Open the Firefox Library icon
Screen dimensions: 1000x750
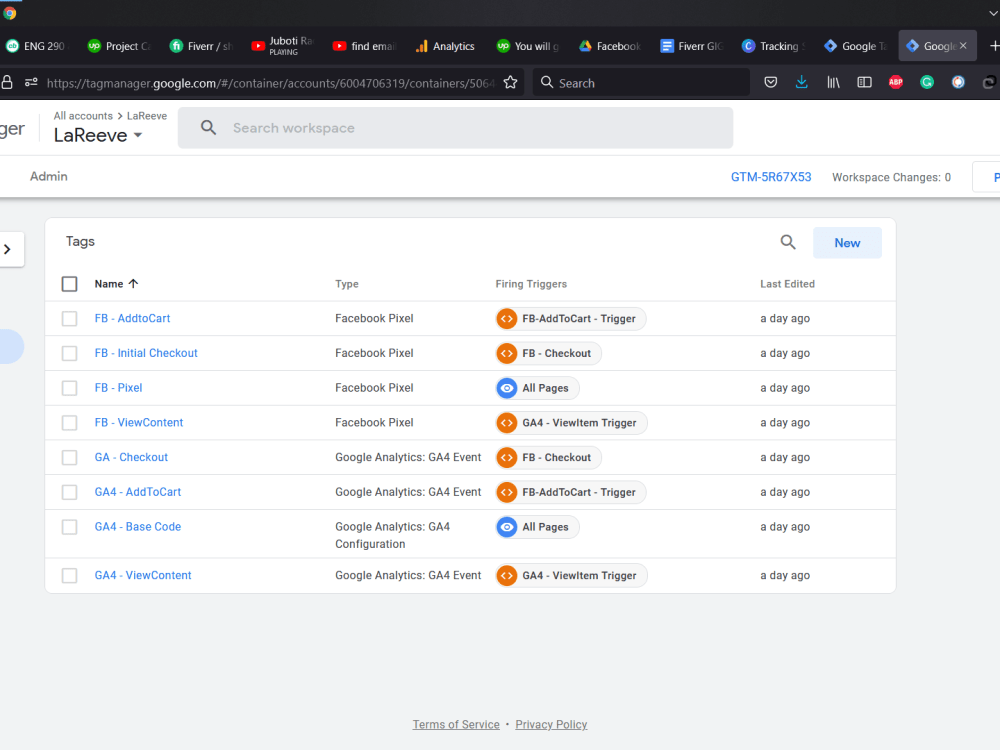833,82
